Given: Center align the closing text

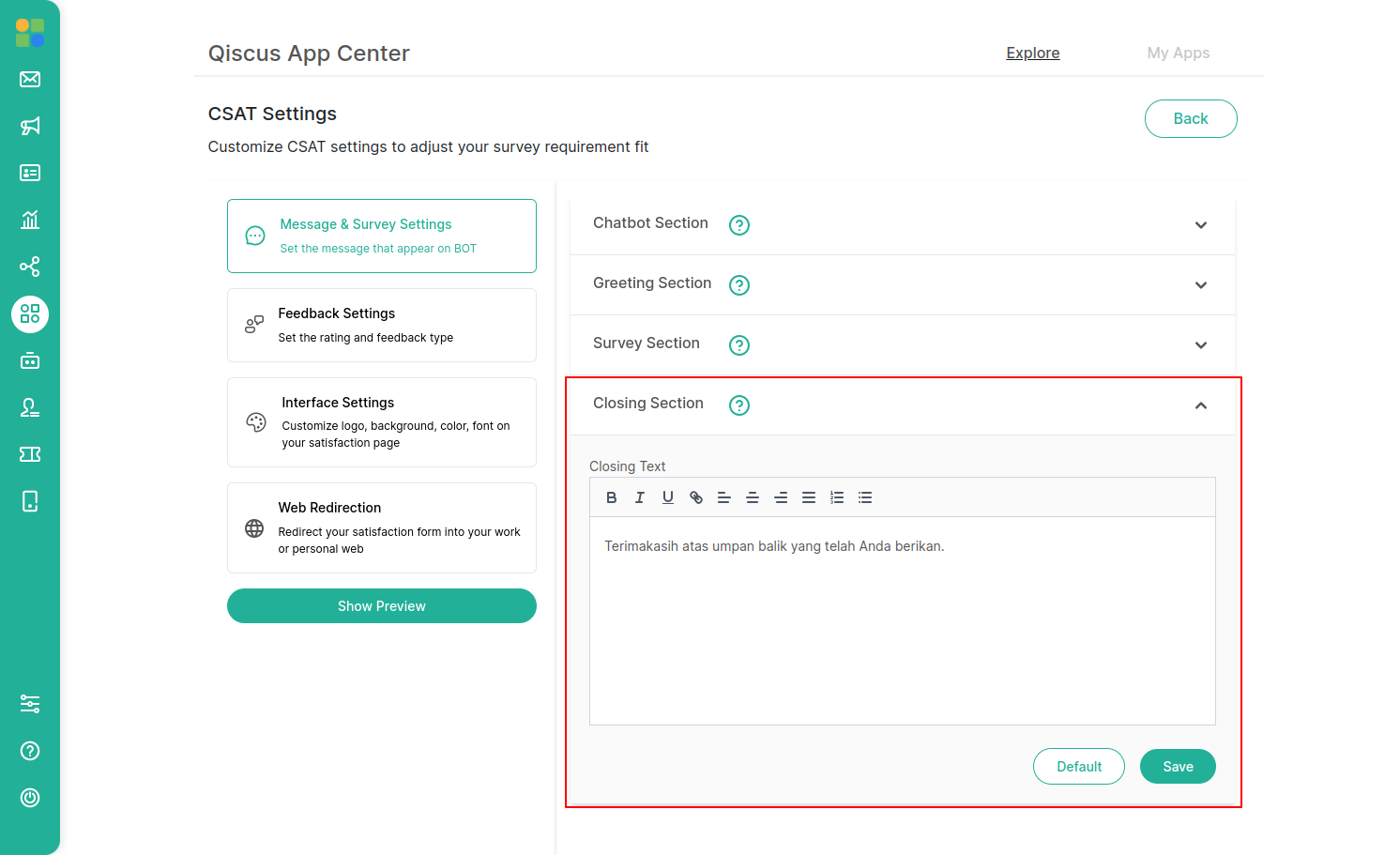Looking at the screenshot, I should pyautogui.click(x=753, y=497).
